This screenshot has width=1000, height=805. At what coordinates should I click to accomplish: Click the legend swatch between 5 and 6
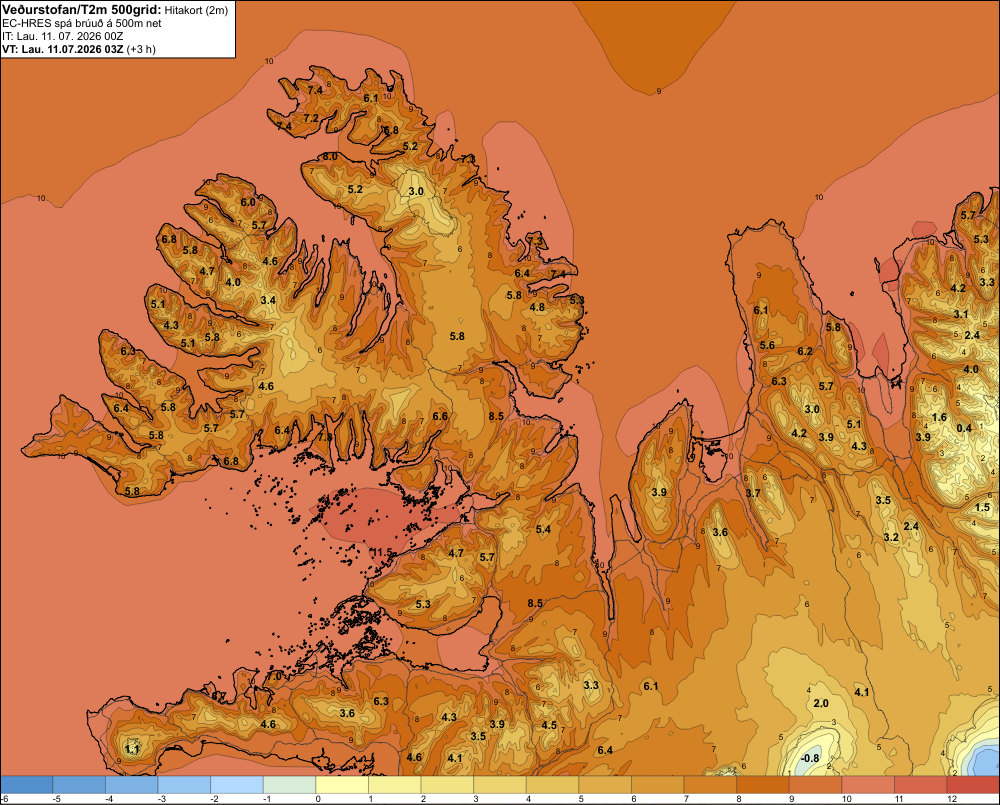coord(605,785)
